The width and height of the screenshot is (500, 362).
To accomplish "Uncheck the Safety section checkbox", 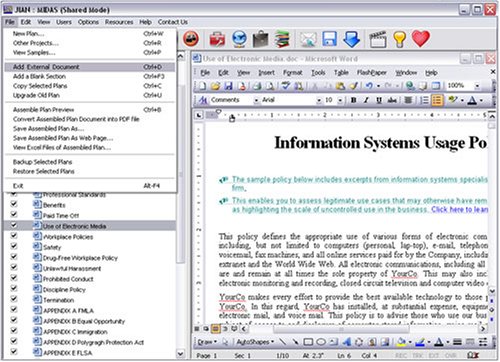I will 14,246.
